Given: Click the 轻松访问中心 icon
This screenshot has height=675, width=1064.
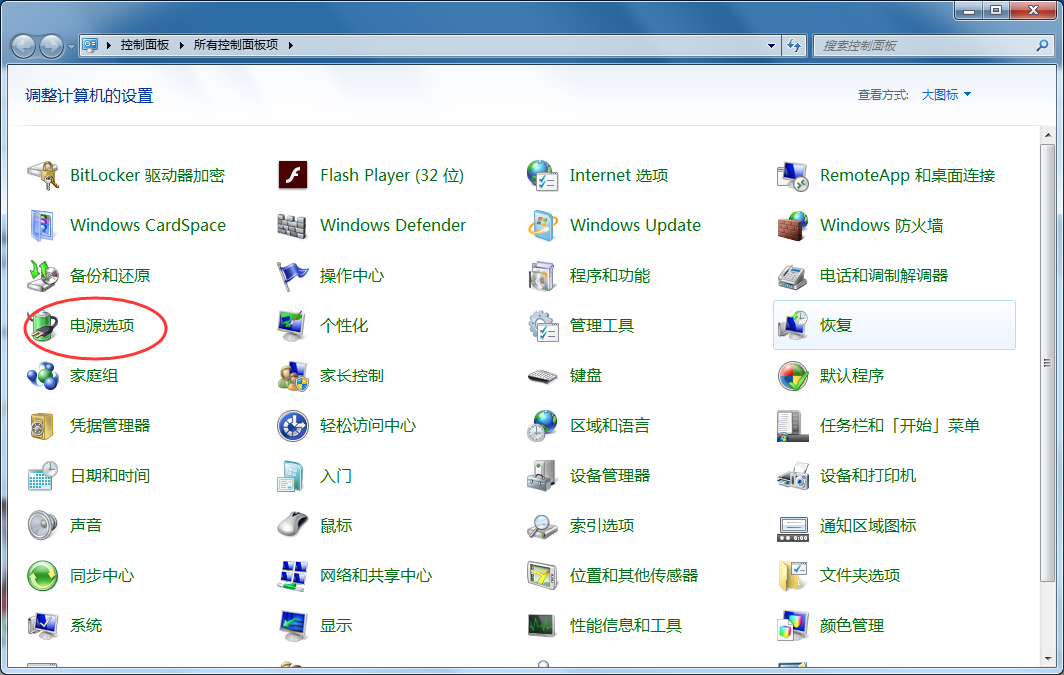Looking at the screenshot, I should 293,425.
